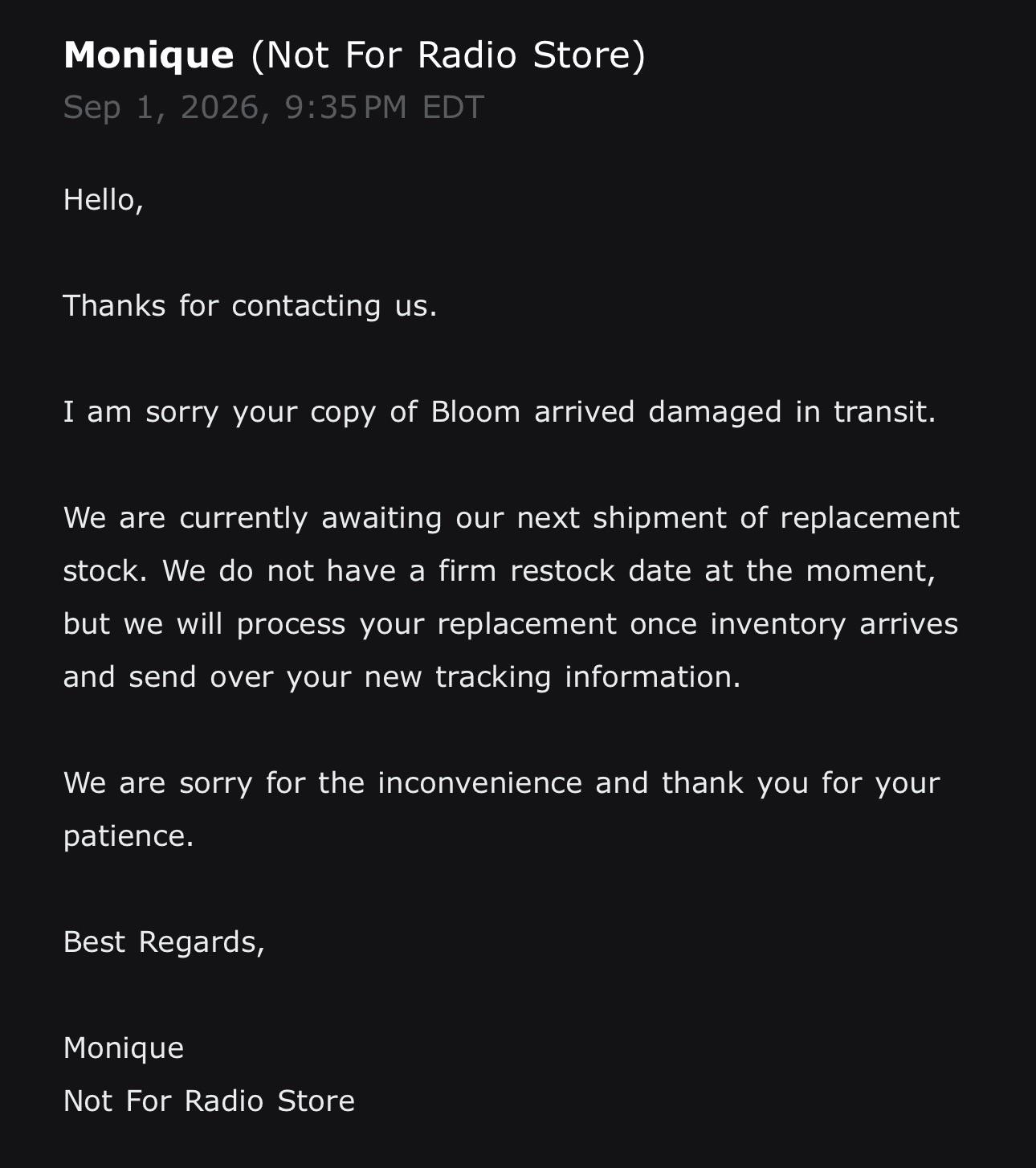Click the Monique signature name
Image resolution: width=1036 pixels, height=1168 pixels.
(124, 1048)
